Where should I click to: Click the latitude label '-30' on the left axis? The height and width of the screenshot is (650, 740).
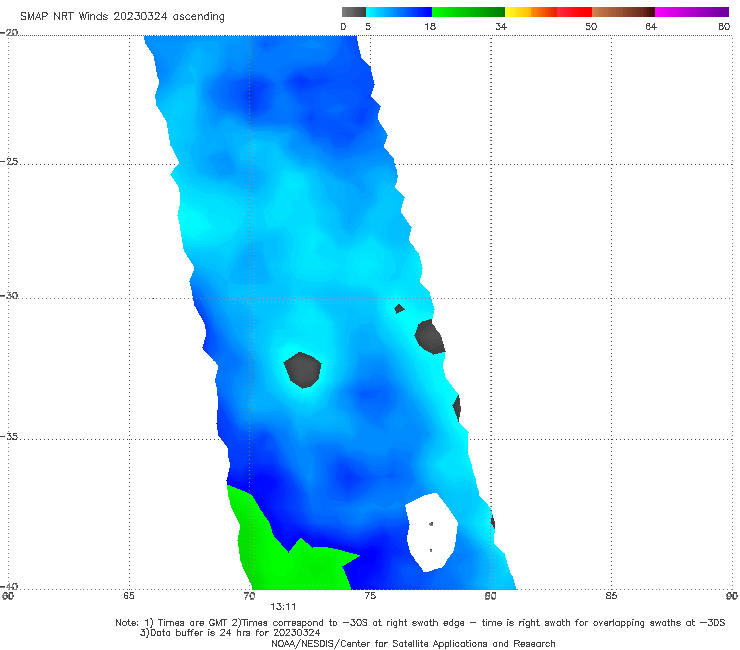(x=9, y=295)
